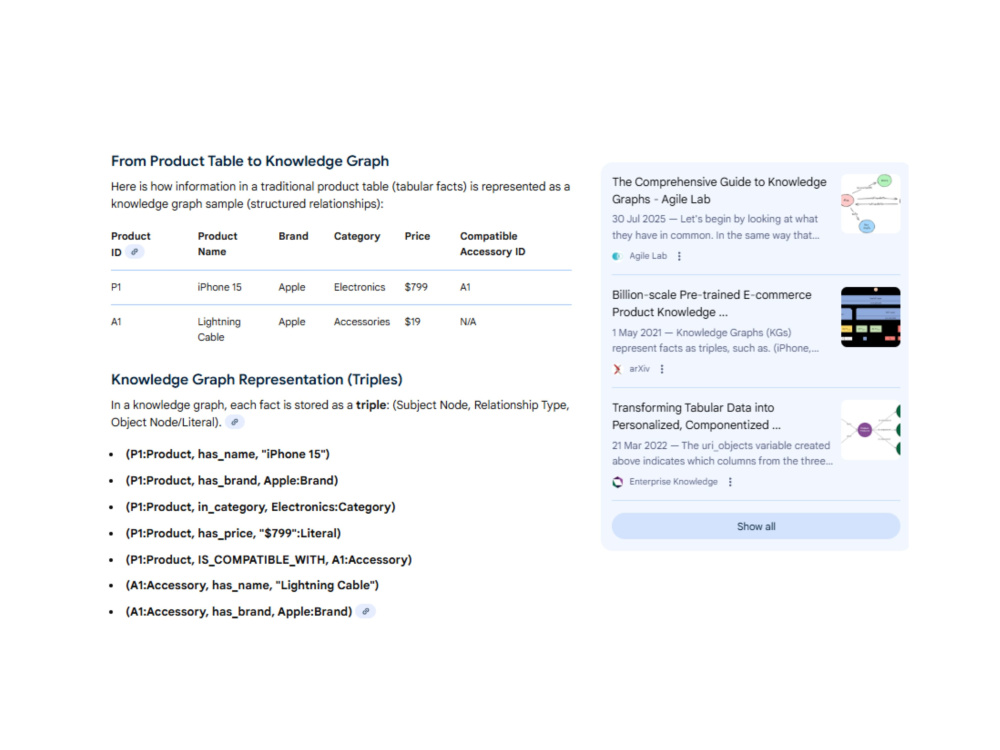
Task: Click the Brand column header
Action: coord(293,236)
